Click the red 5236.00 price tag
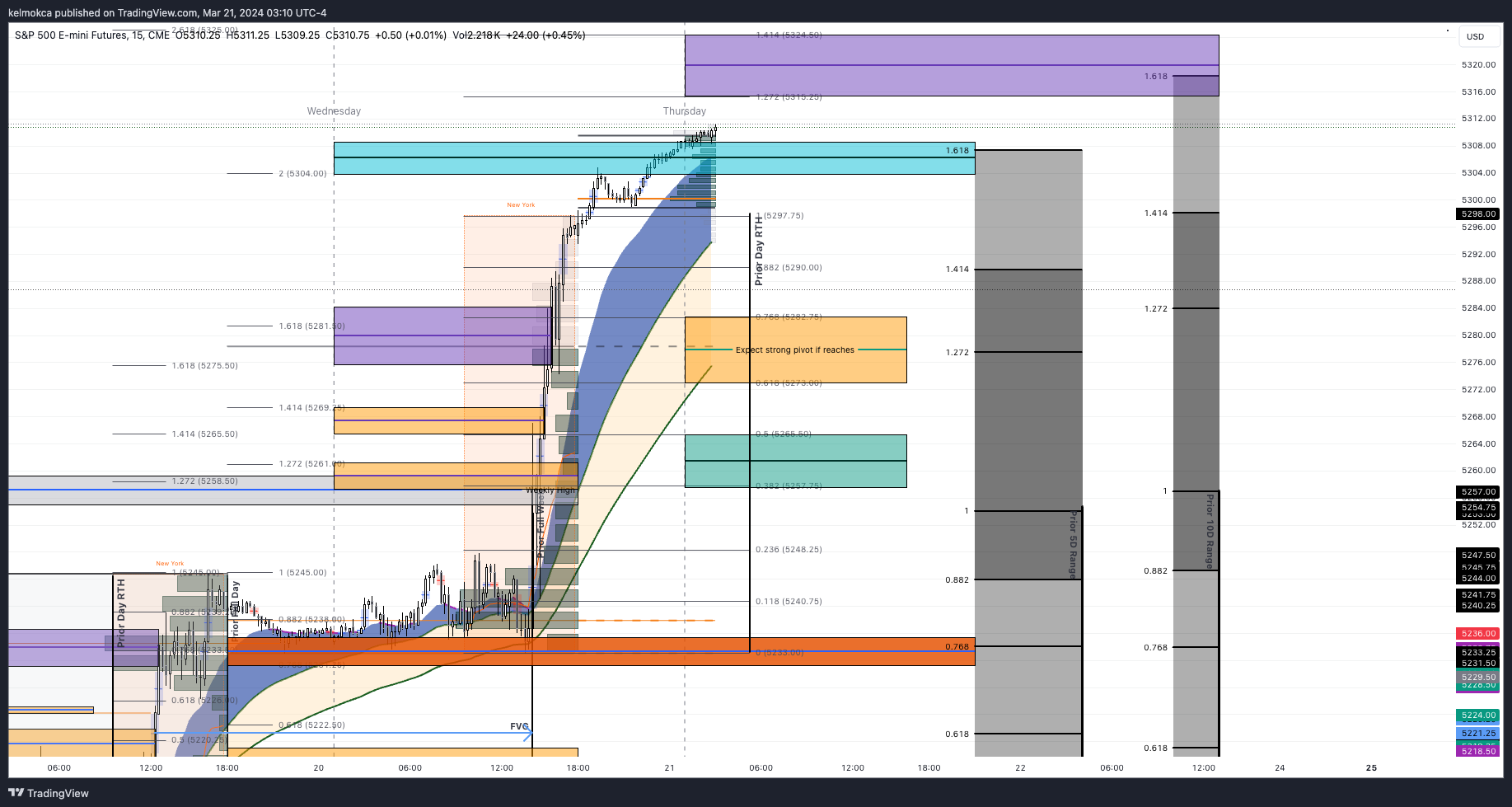The height and width of the screenshot is (807, 1512). [1478, 634]
